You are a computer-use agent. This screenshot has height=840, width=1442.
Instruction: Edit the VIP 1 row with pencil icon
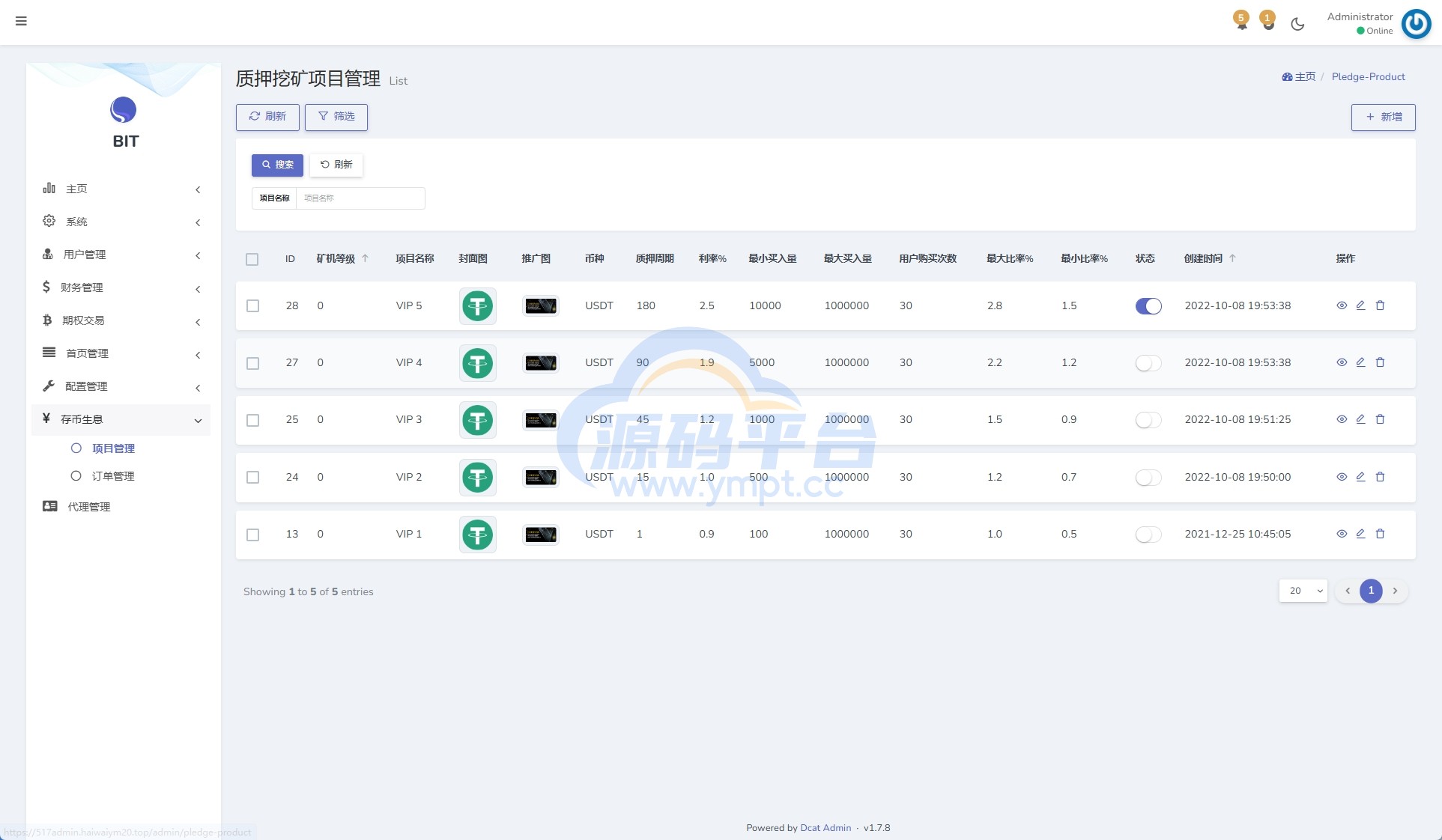1360,534
